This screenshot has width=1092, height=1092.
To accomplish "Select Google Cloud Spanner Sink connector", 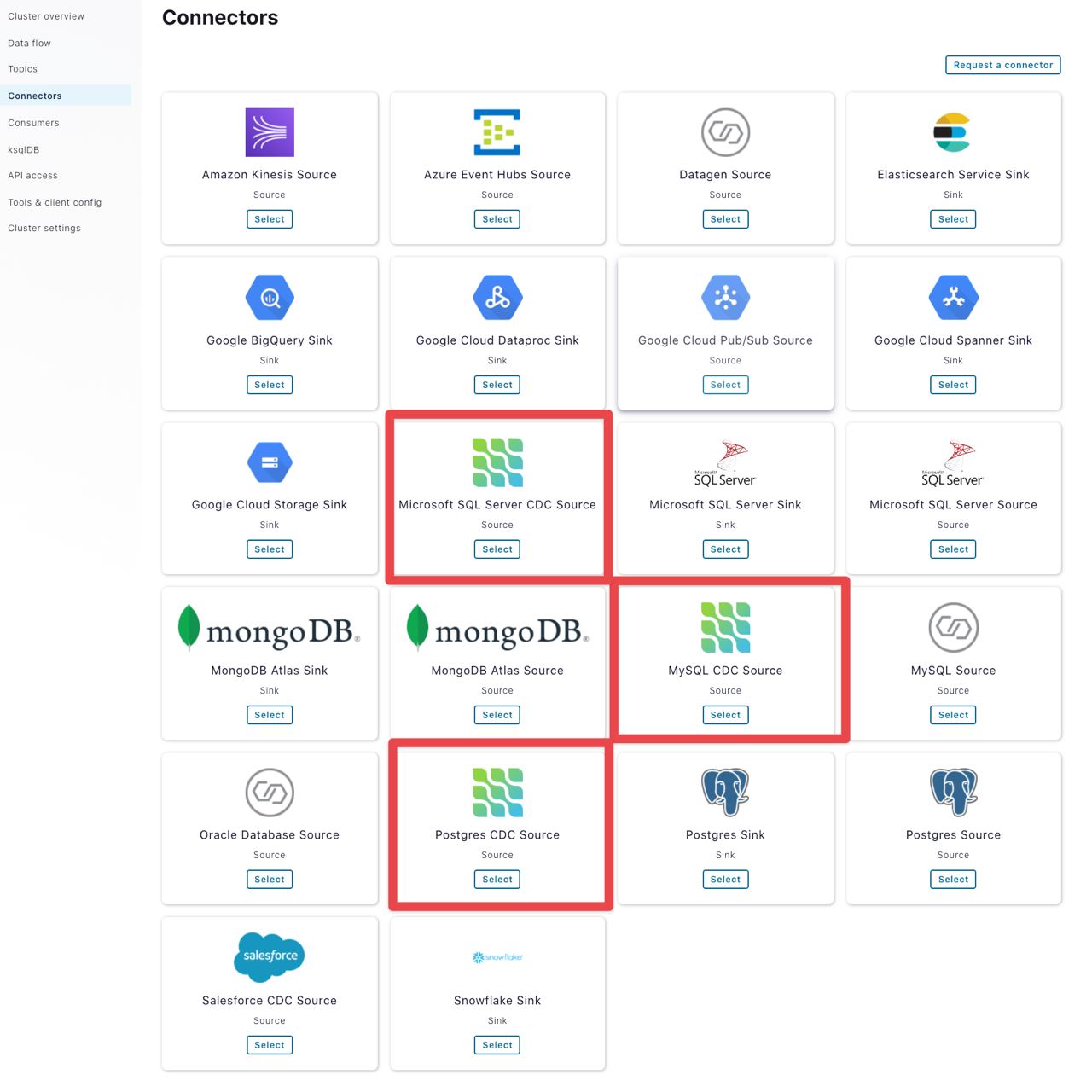I will click(953, 385).
